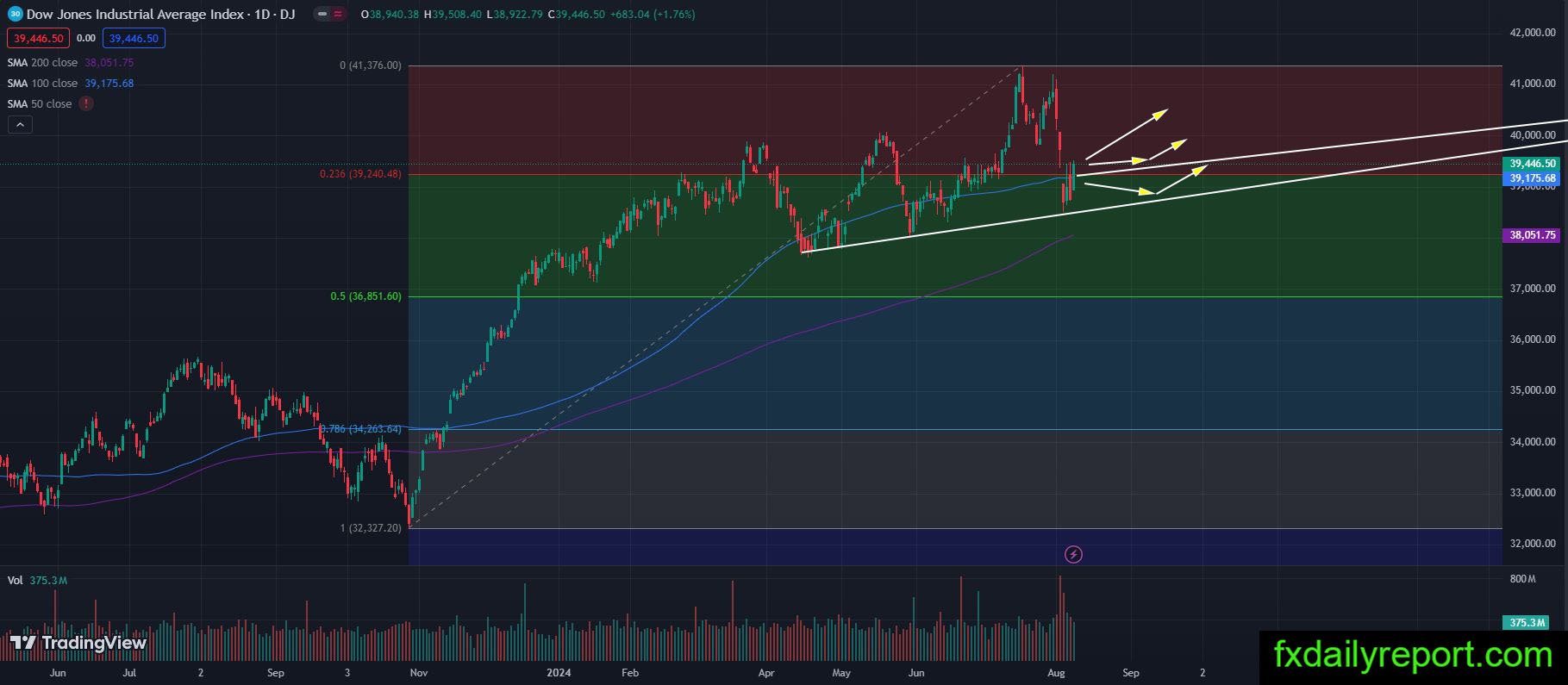Click the high value H39,508.40
This screenshot has height=685, width=1568.
point(453,15)
